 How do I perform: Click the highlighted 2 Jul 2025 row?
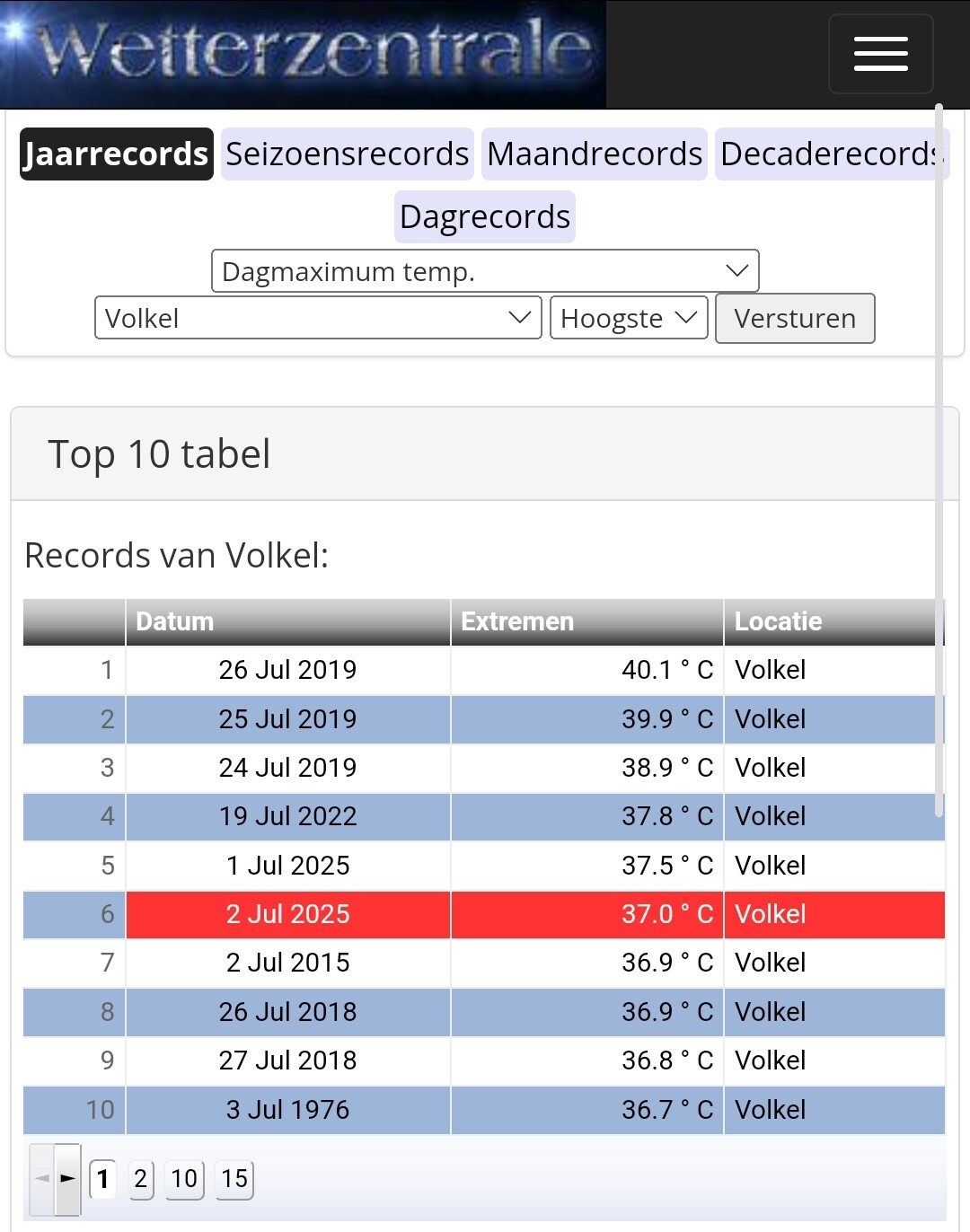(287, 914)
